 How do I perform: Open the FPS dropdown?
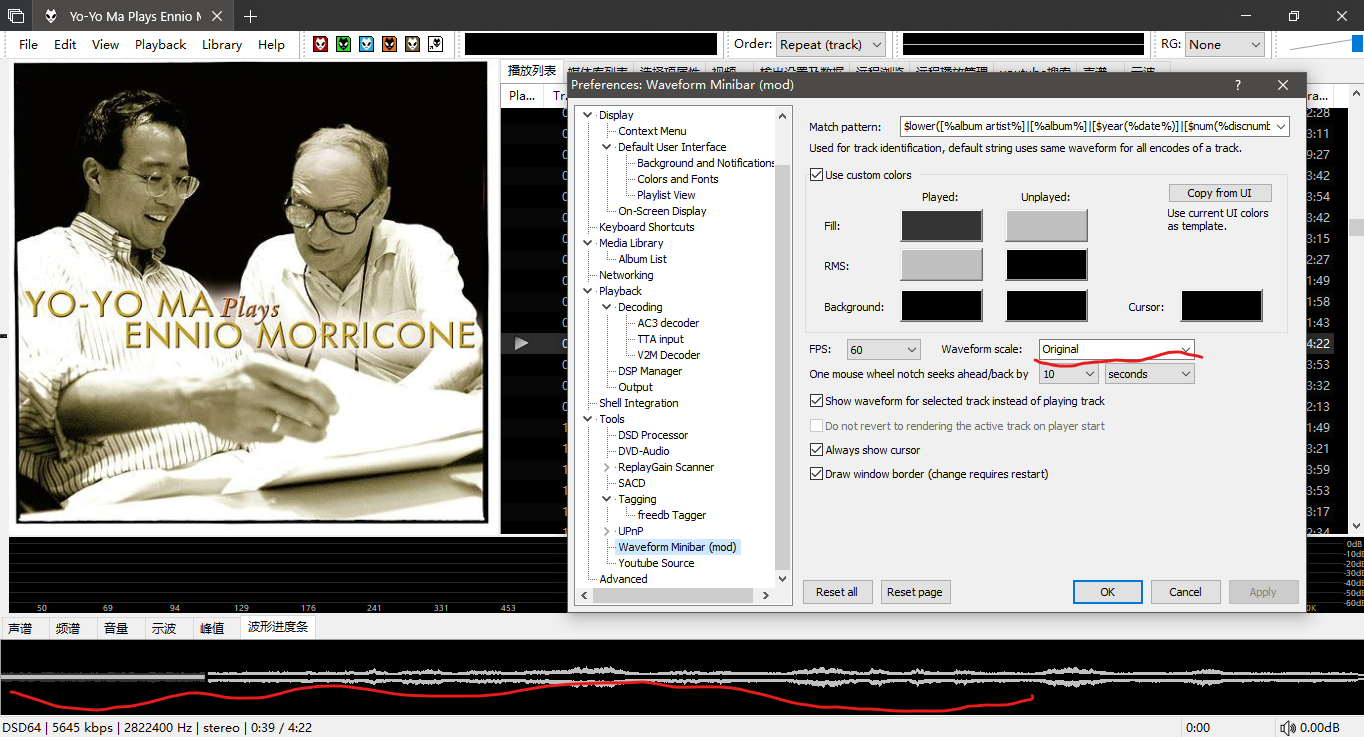883,349
